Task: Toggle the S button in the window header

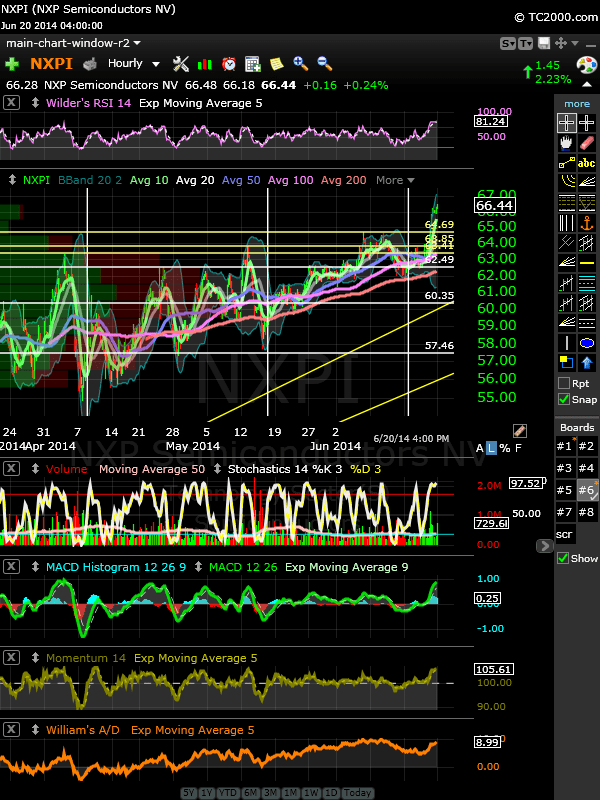Action: pyautogui.click(x=508, y=44)
